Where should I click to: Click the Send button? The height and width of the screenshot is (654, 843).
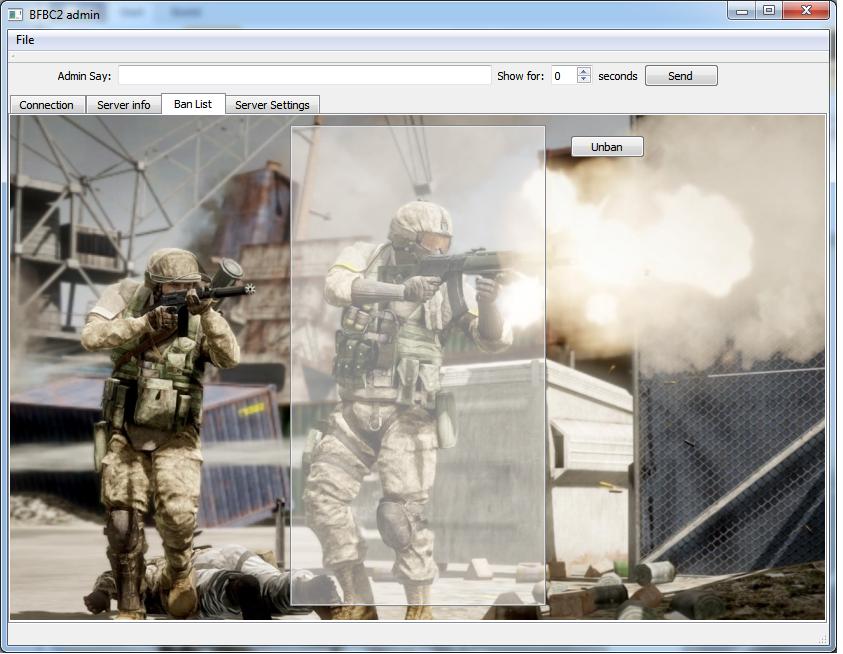coord(681,76)
